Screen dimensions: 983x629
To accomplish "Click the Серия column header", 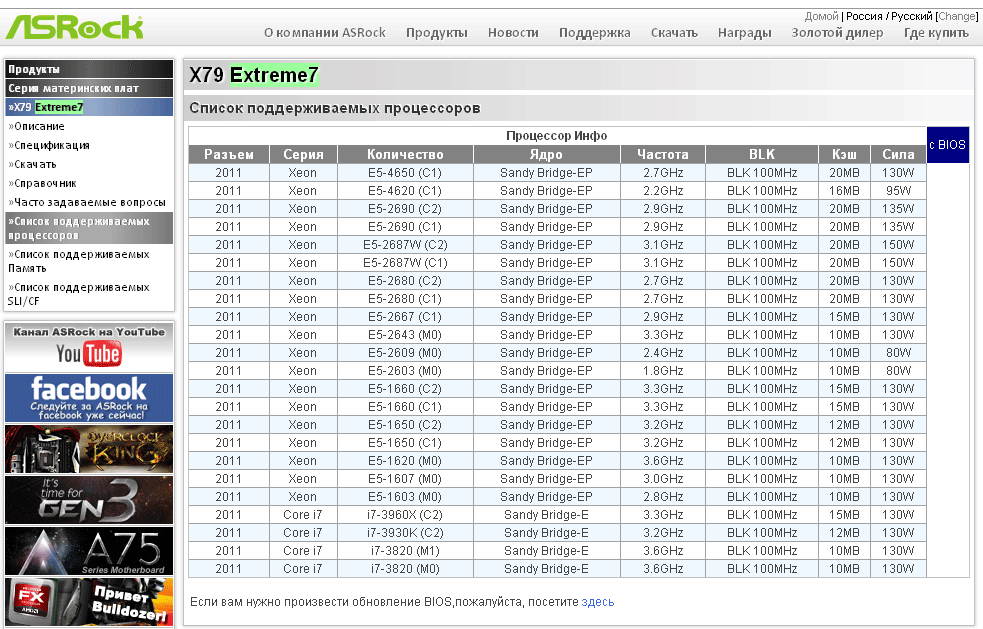I will (x=303, y=154).
